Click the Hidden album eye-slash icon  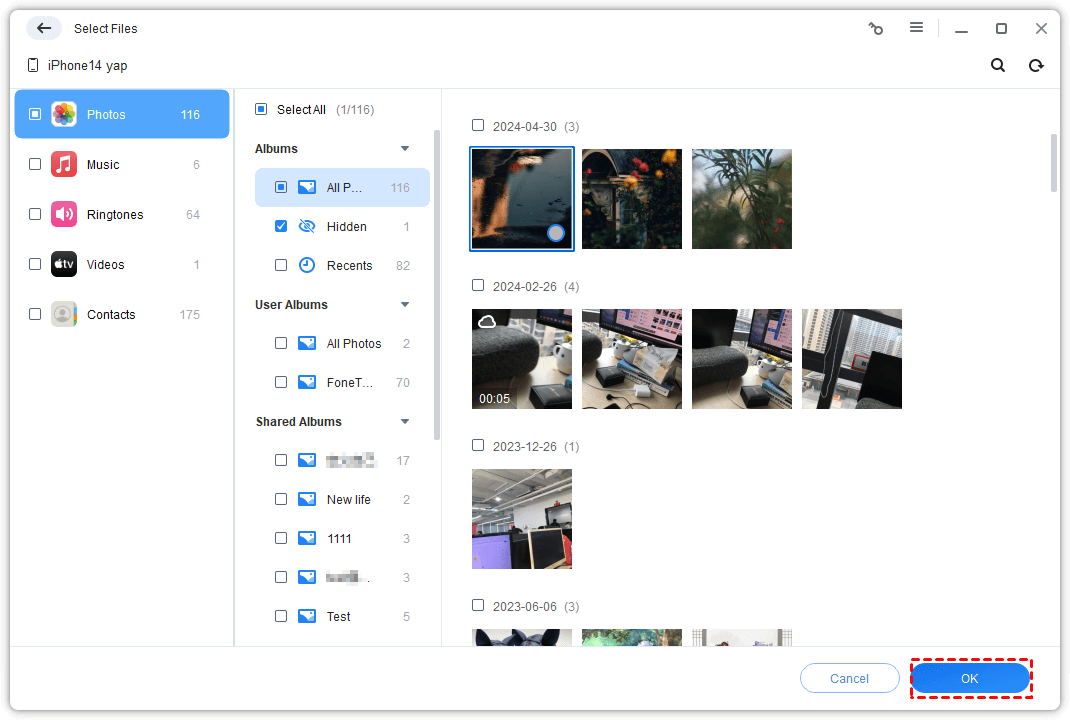[307, 226]
